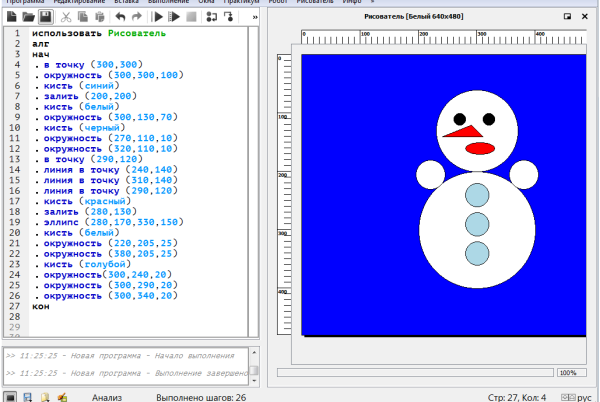Cut selection with the scissors icon

[x=65, y=17]
